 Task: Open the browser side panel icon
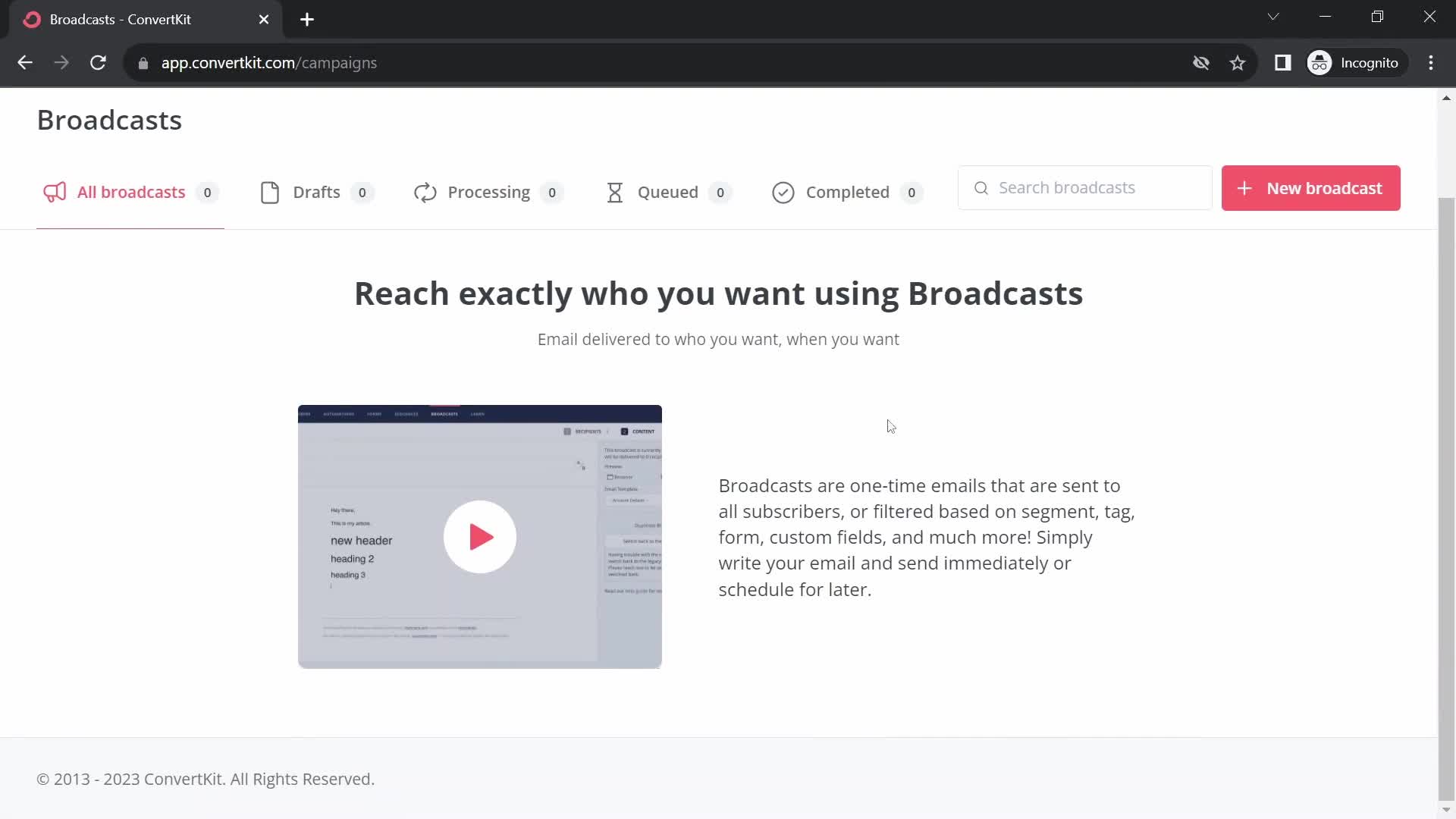click(x=1282, y=63)
